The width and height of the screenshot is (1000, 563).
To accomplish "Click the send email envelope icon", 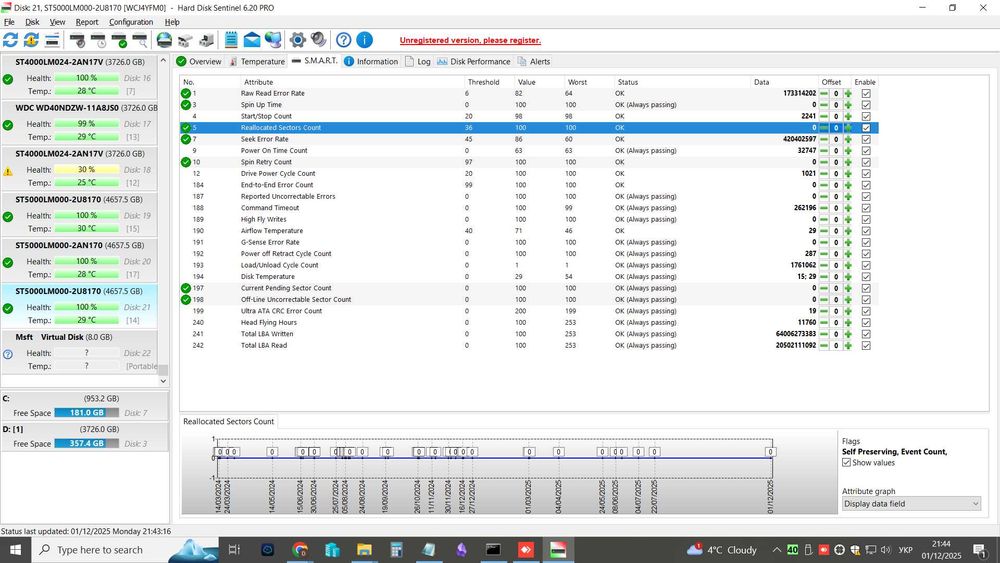I will (251, 41).
